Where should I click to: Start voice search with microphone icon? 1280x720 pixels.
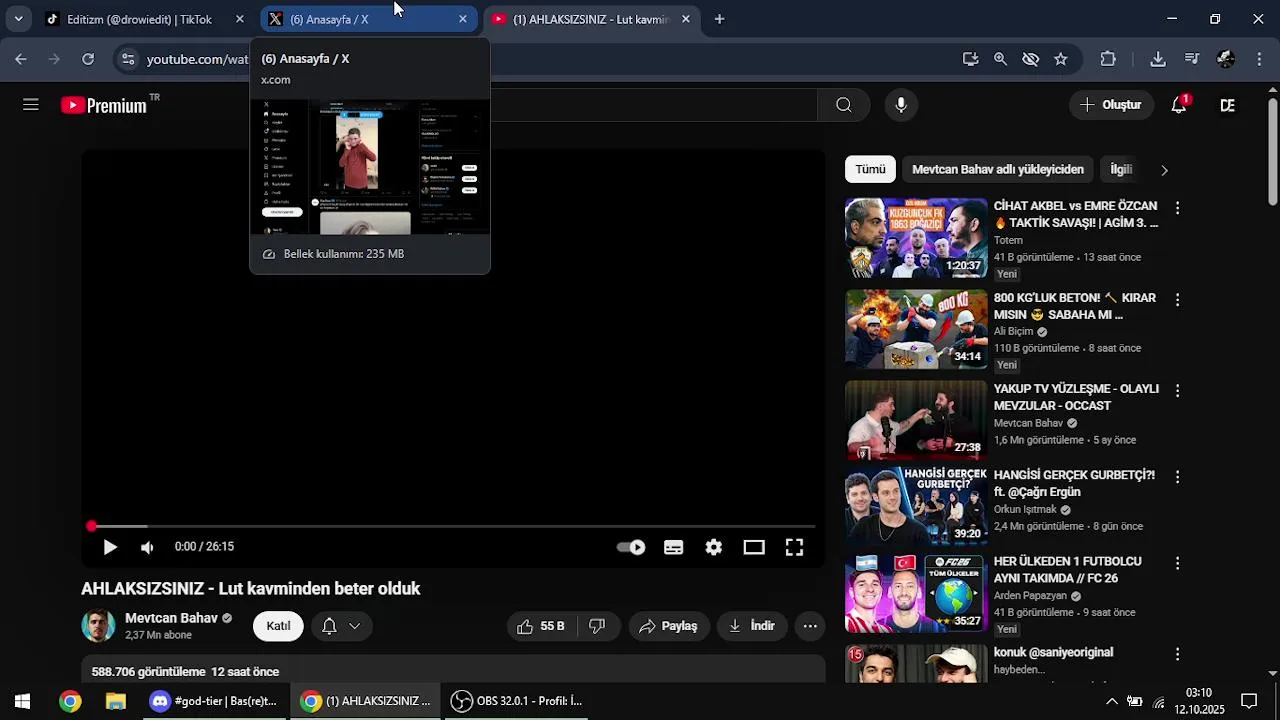pyautogui.click(x=901, y=105)
